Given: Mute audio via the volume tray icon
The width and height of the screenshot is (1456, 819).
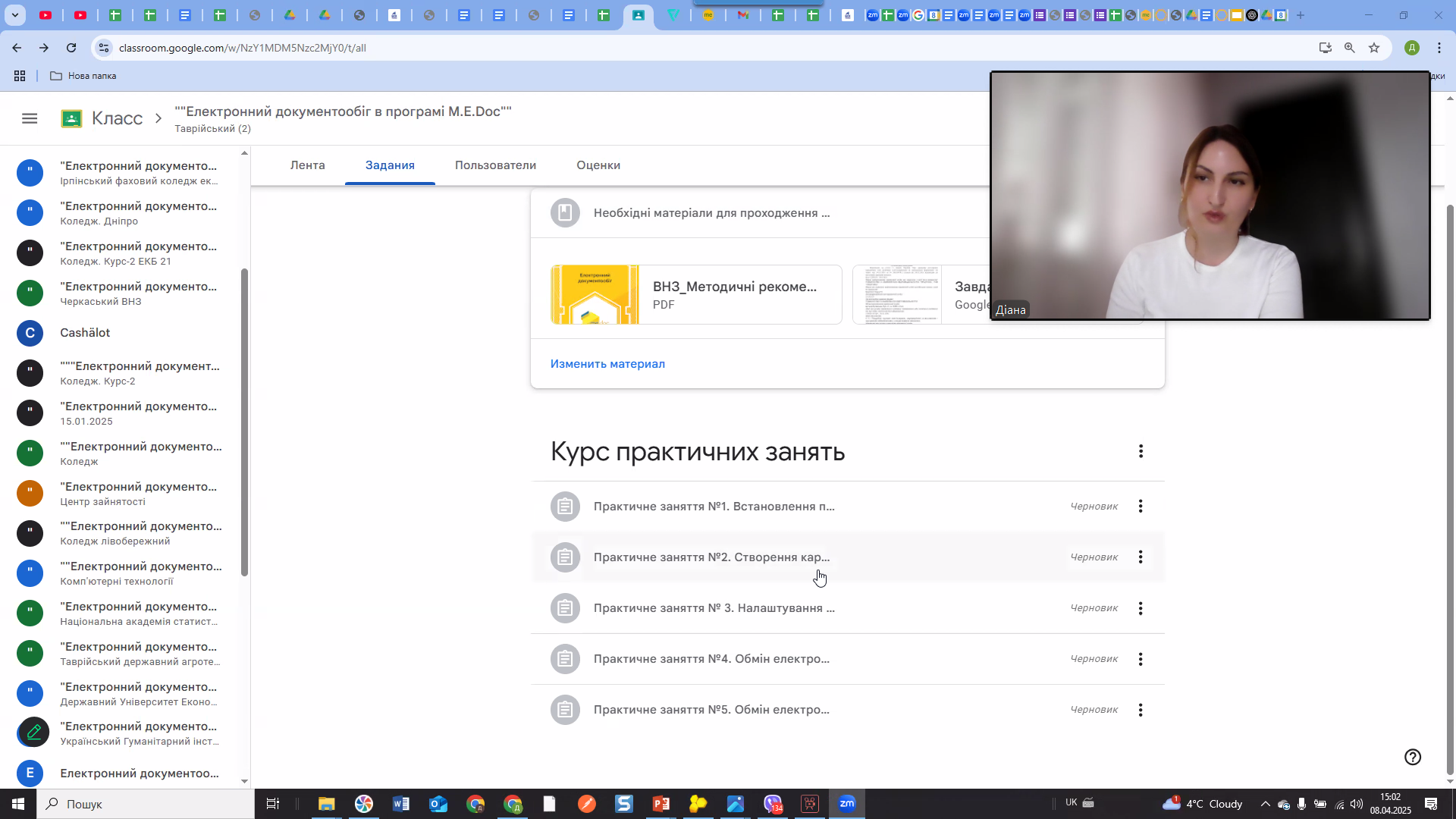Looking at the screenshot, I should [x=1356, y=804].
